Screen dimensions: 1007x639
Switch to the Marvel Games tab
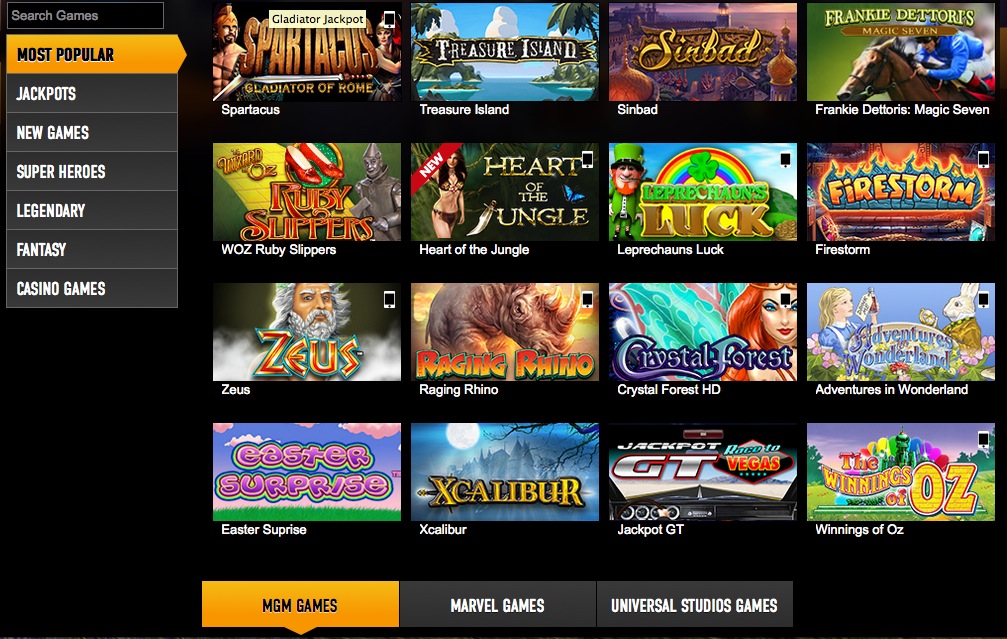point(498,605)
